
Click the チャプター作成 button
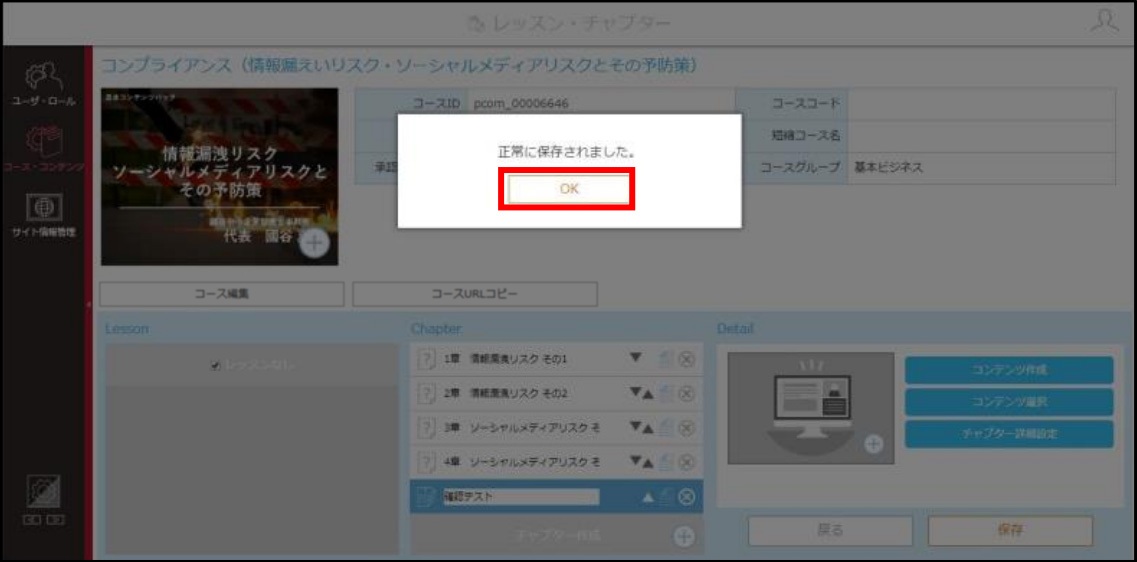(557, 536)
